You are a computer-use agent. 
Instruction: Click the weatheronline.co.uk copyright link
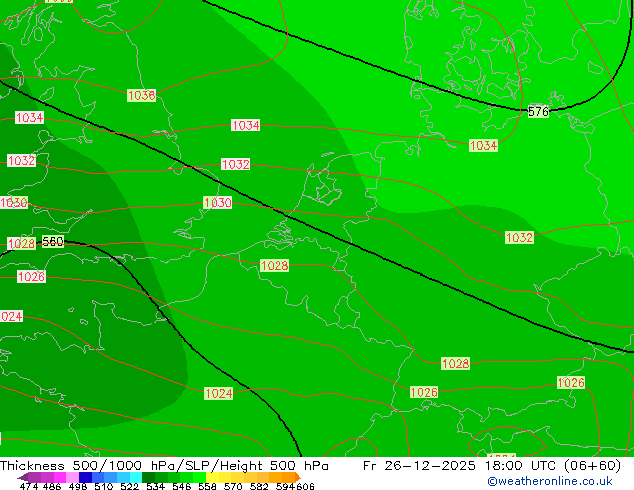tap(550, 481)
